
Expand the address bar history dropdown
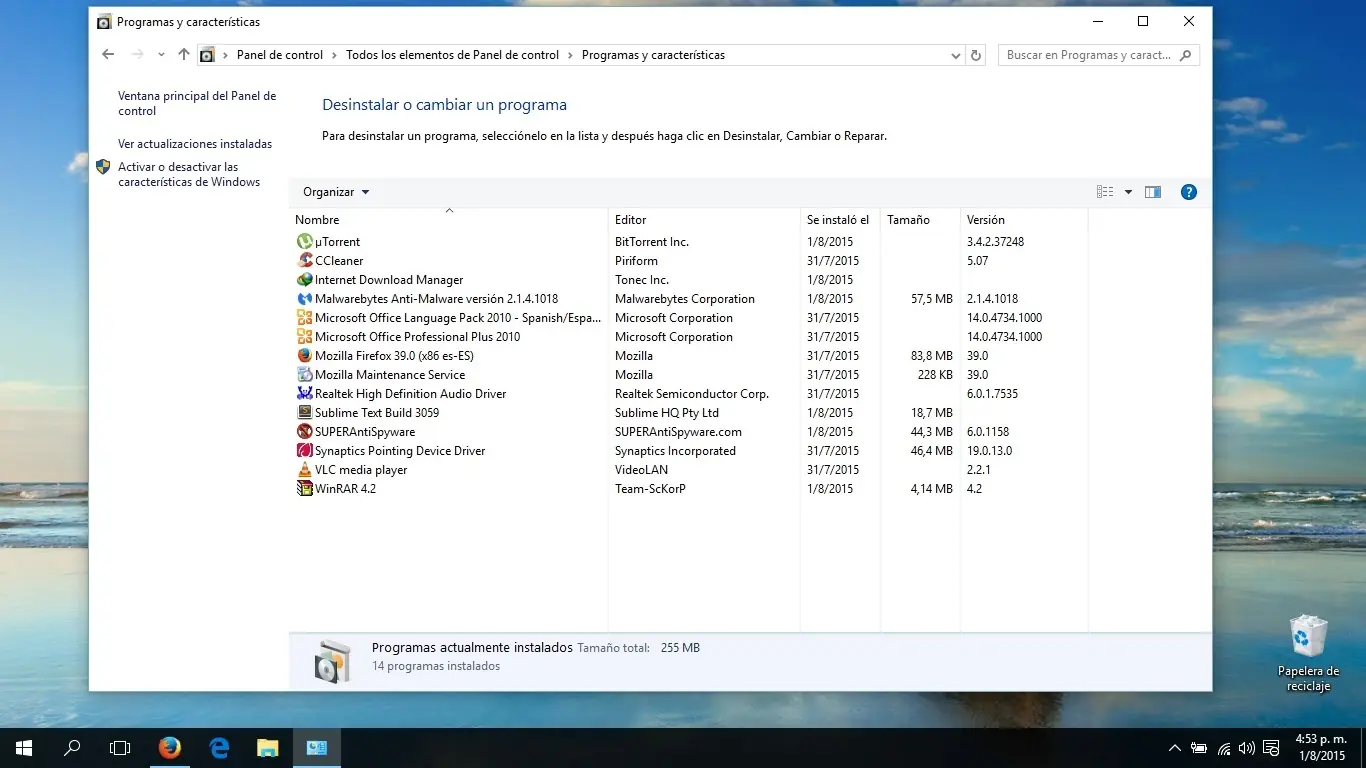[x=955, y=56]
